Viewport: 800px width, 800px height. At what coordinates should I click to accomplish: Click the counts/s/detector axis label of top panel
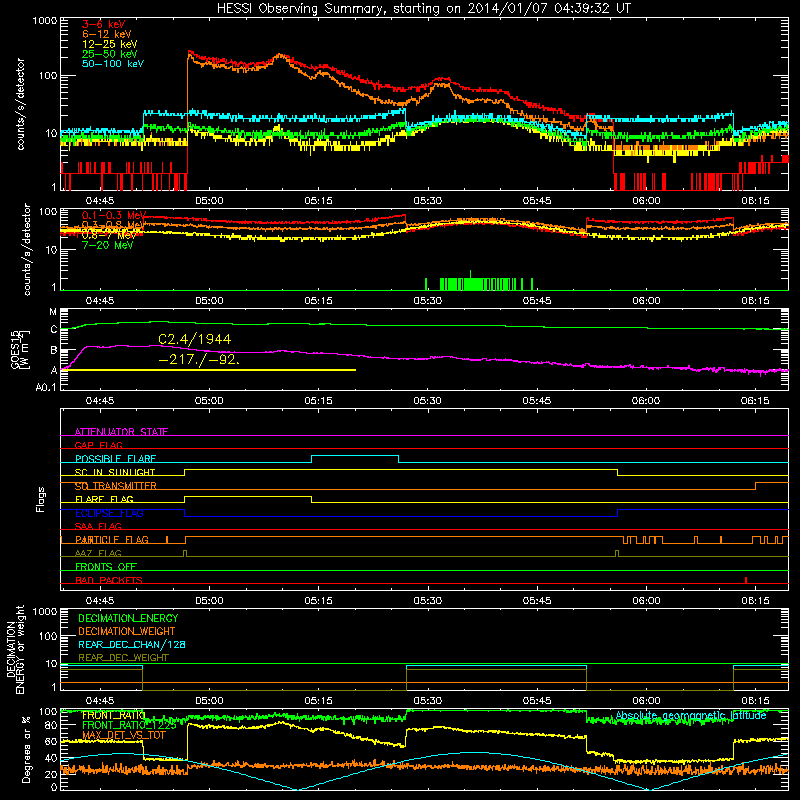point(20,104)
